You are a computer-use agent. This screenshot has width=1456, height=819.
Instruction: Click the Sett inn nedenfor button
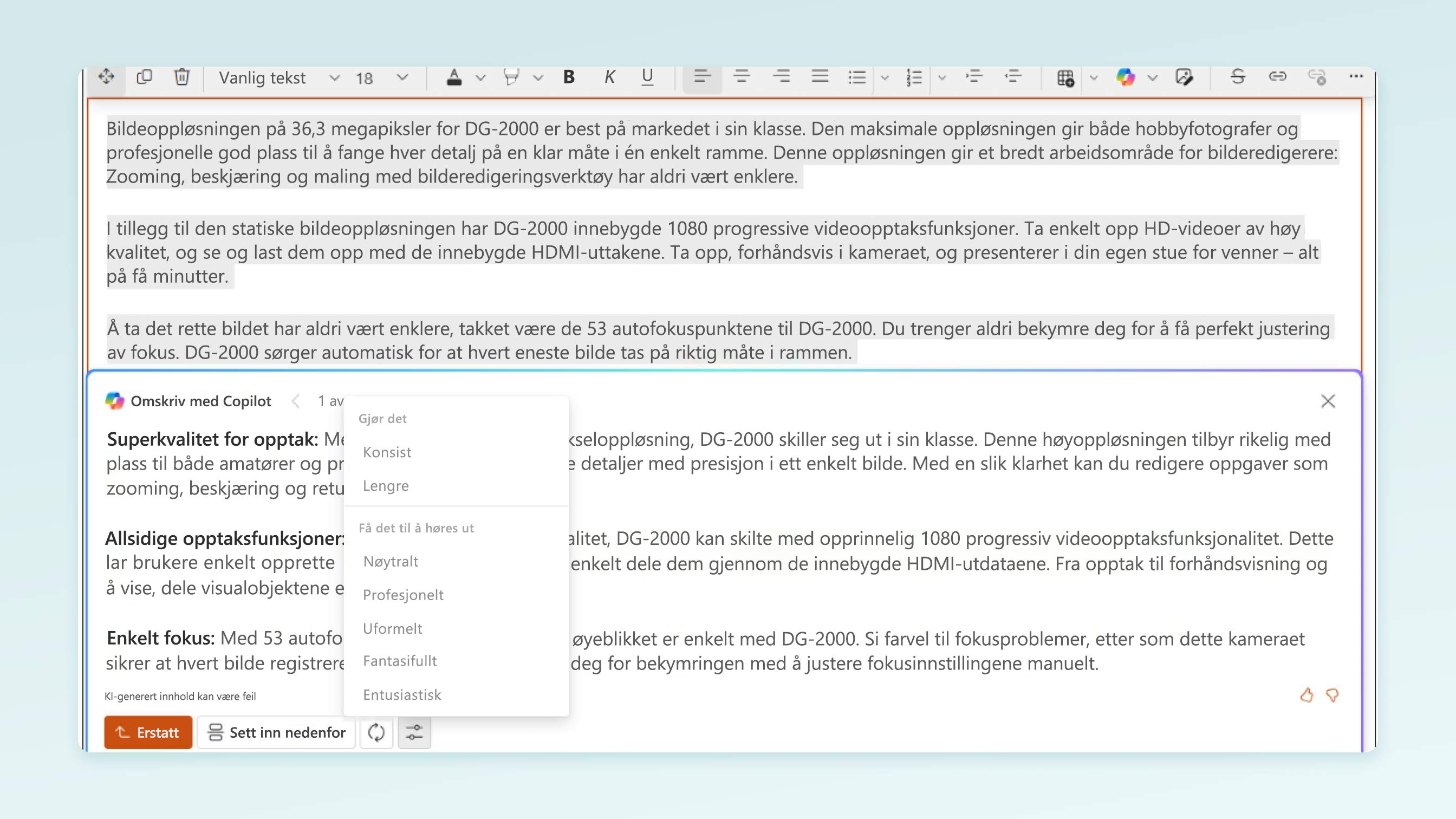click(x=276, y=732)
